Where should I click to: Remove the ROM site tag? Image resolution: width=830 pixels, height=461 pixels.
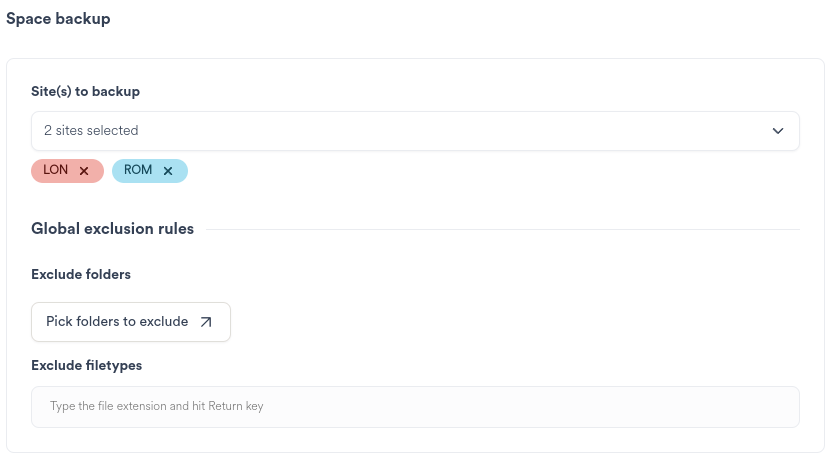[x=168, y=171]
